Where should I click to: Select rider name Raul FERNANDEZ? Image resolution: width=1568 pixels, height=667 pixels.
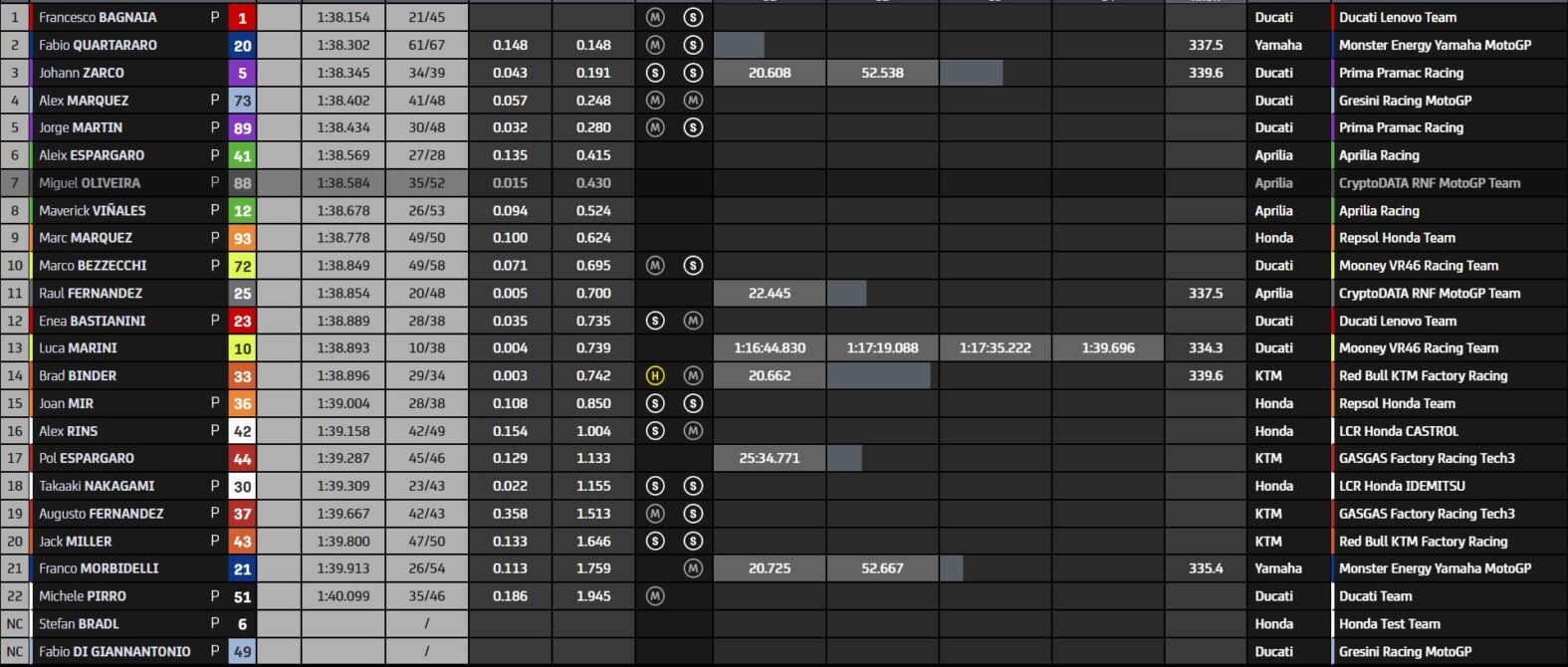tap(91, 294)
